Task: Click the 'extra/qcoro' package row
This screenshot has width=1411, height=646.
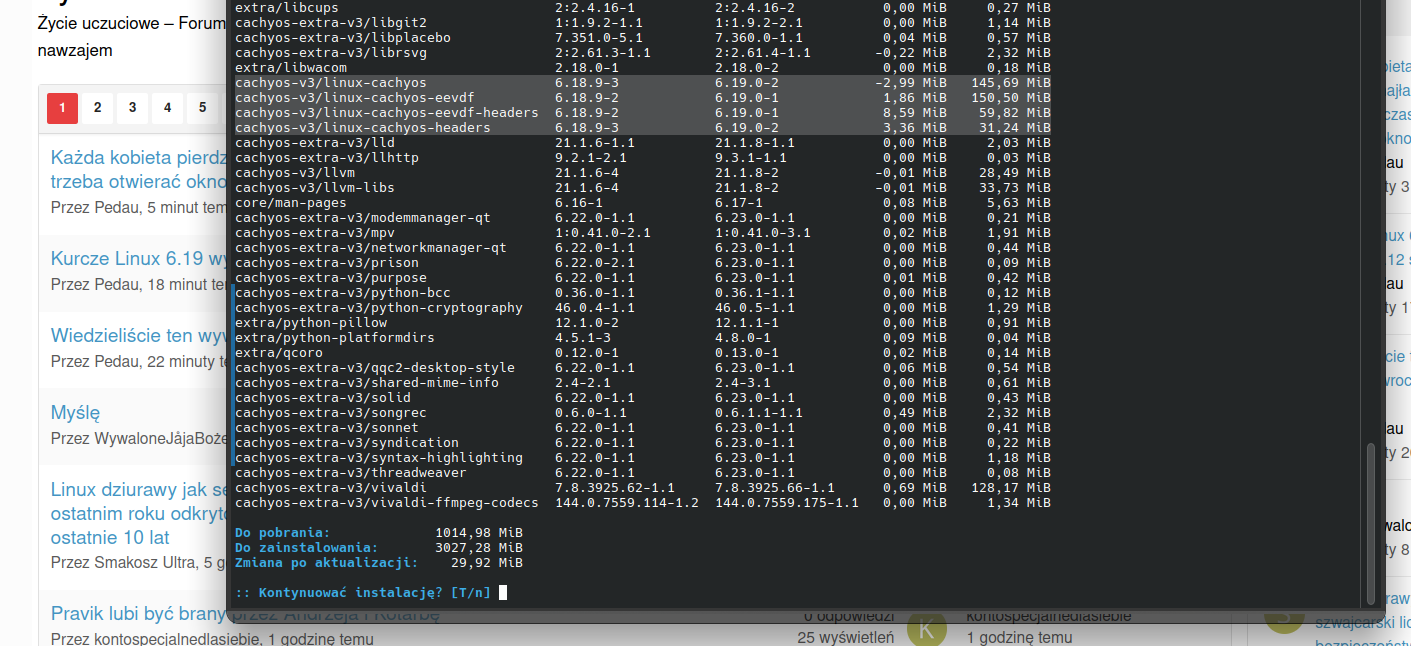Action: pos(643,353)
